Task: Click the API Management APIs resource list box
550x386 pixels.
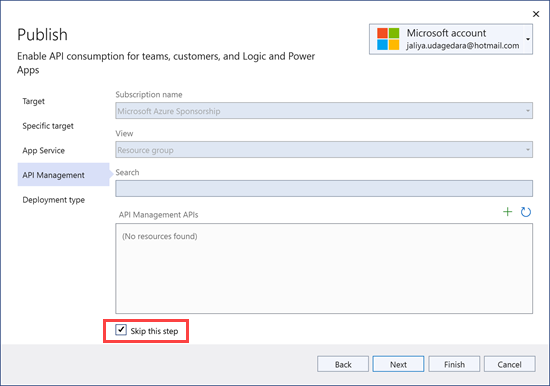Action: [324, 268]
